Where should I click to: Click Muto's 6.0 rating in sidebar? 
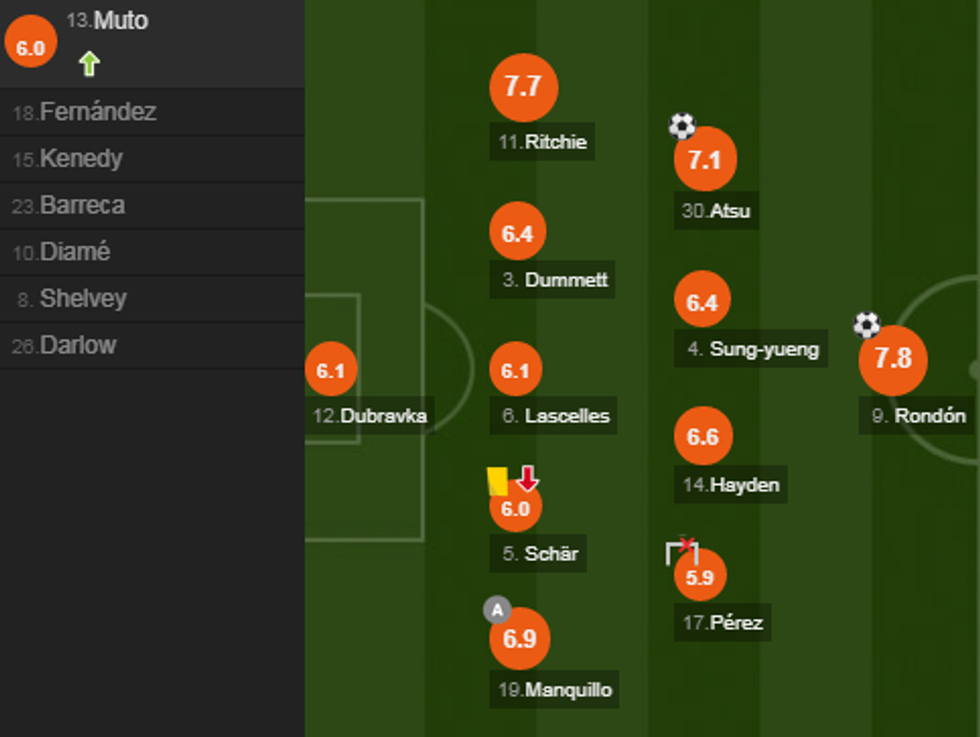coord(30,47)
